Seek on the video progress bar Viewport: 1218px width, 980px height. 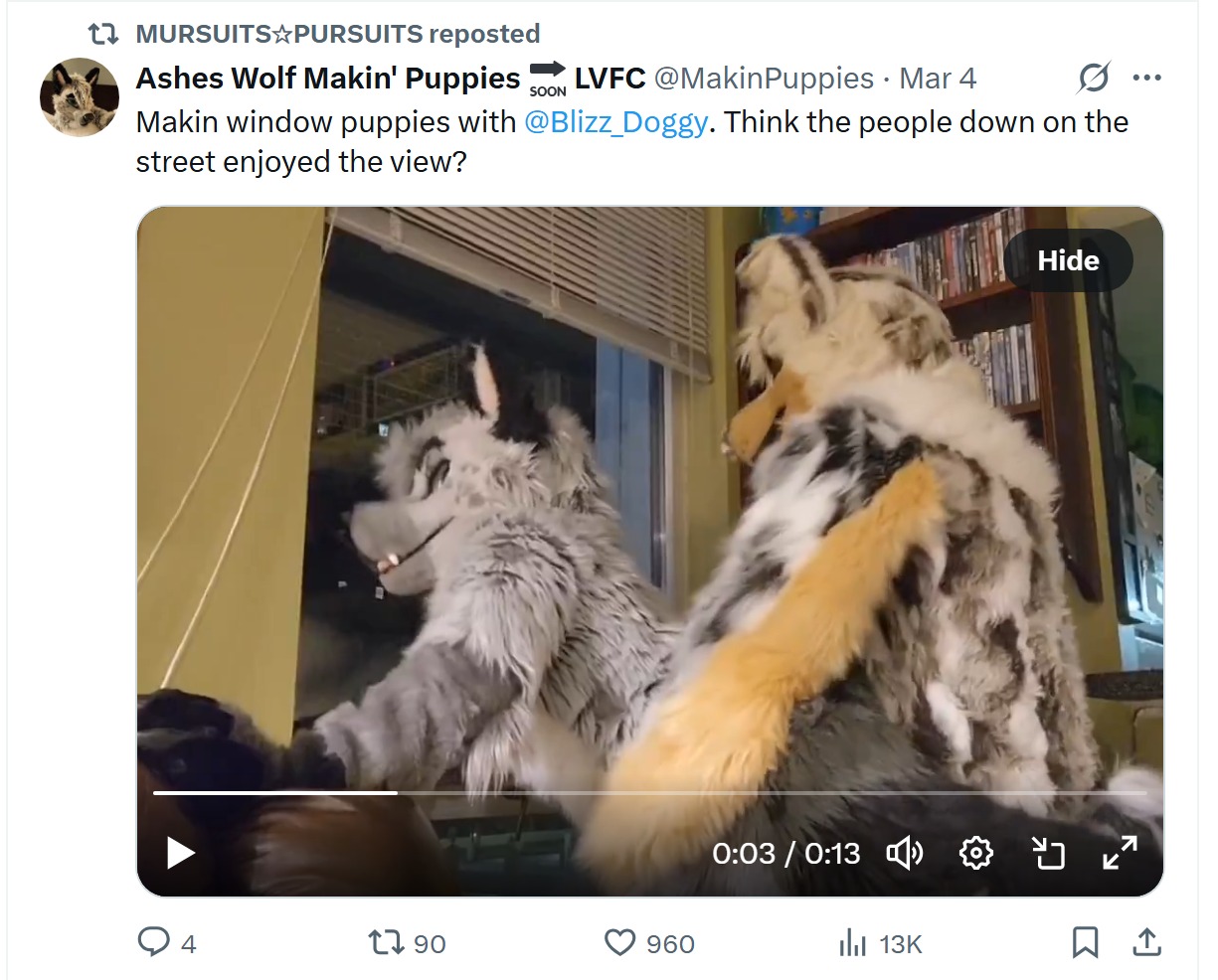[649, 793]
